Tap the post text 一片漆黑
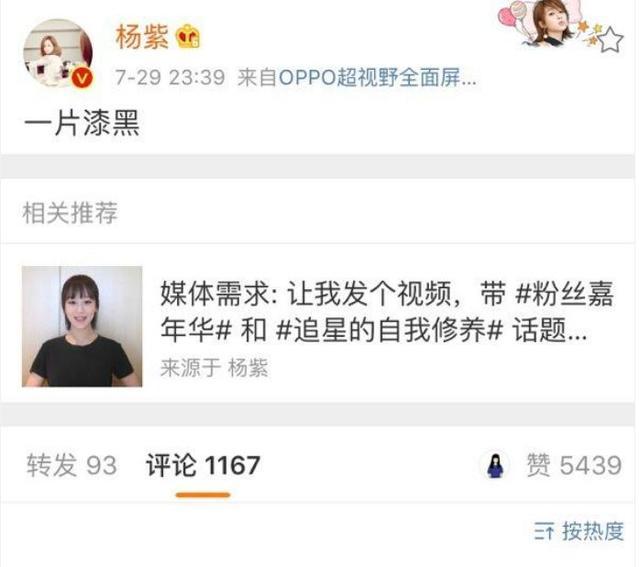Viewport: 639px width, 567px height. pyautogui.click(x=82, y=122)
